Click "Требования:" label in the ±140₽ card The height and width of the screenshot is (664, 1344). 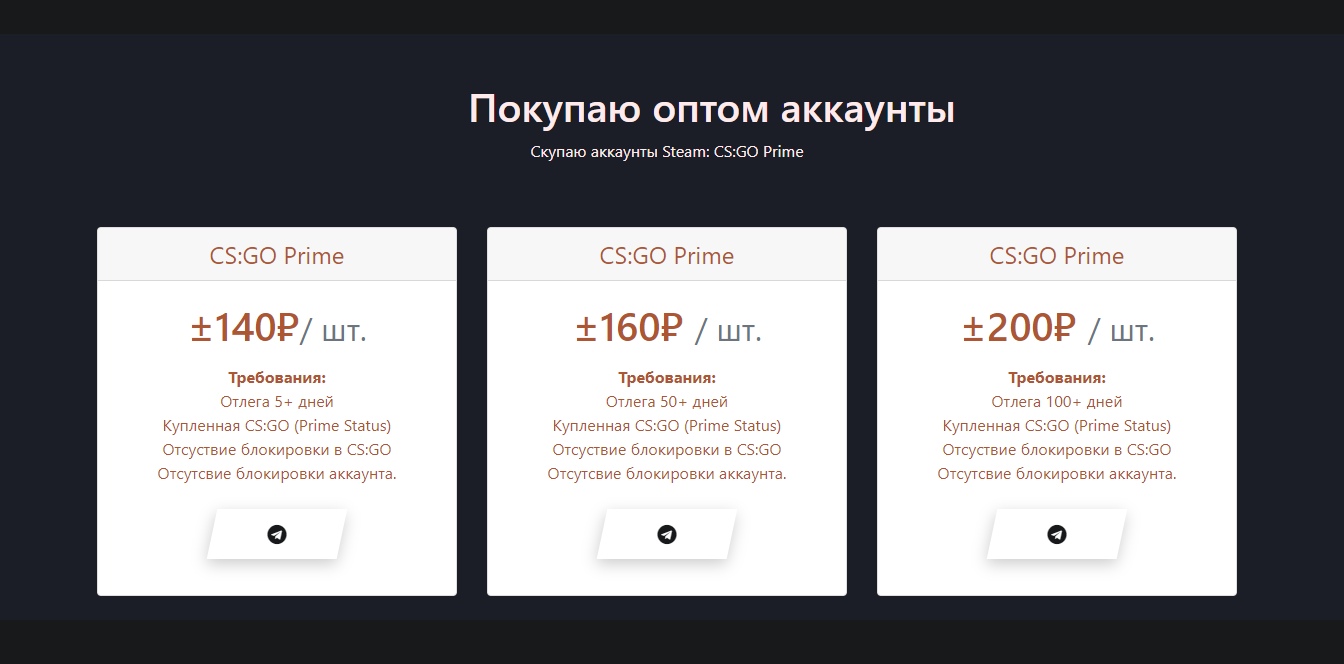click(277, 378)
